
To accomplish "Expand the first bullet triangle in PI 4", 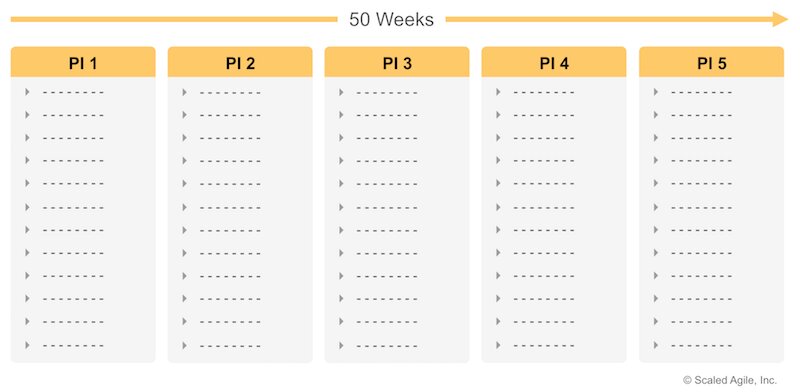I will click(x=498, y=92).
